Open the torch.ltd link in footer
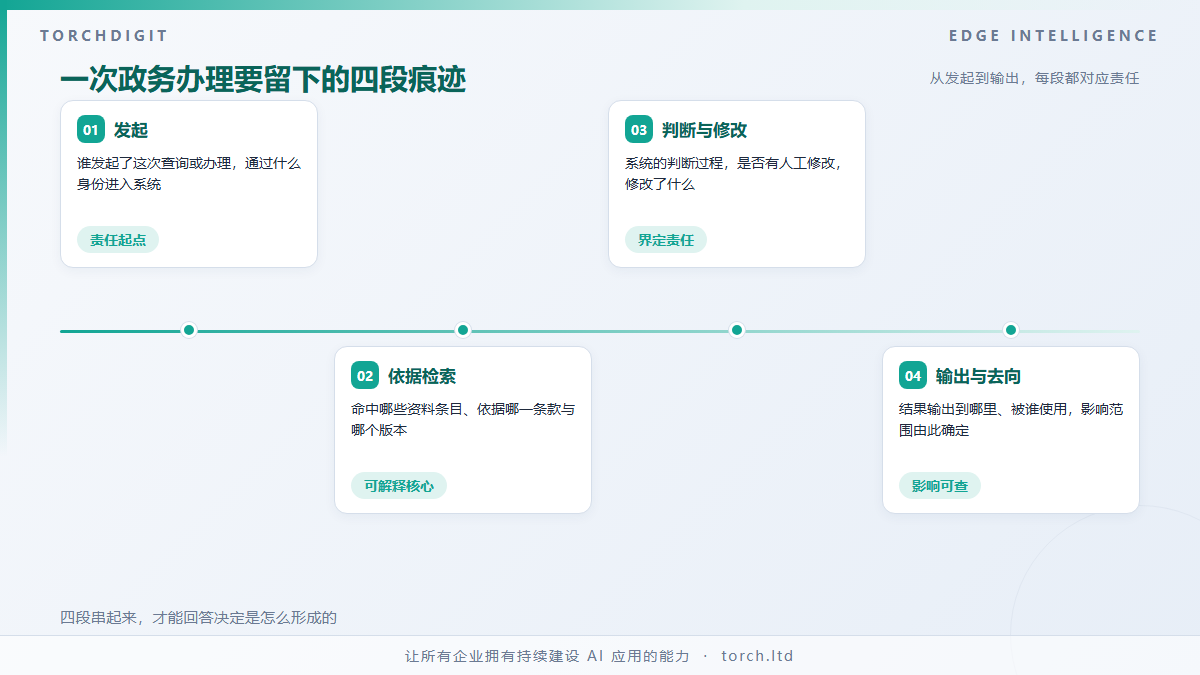Image resolution: width=1200 pixels, height=675 pixels. 757,656
